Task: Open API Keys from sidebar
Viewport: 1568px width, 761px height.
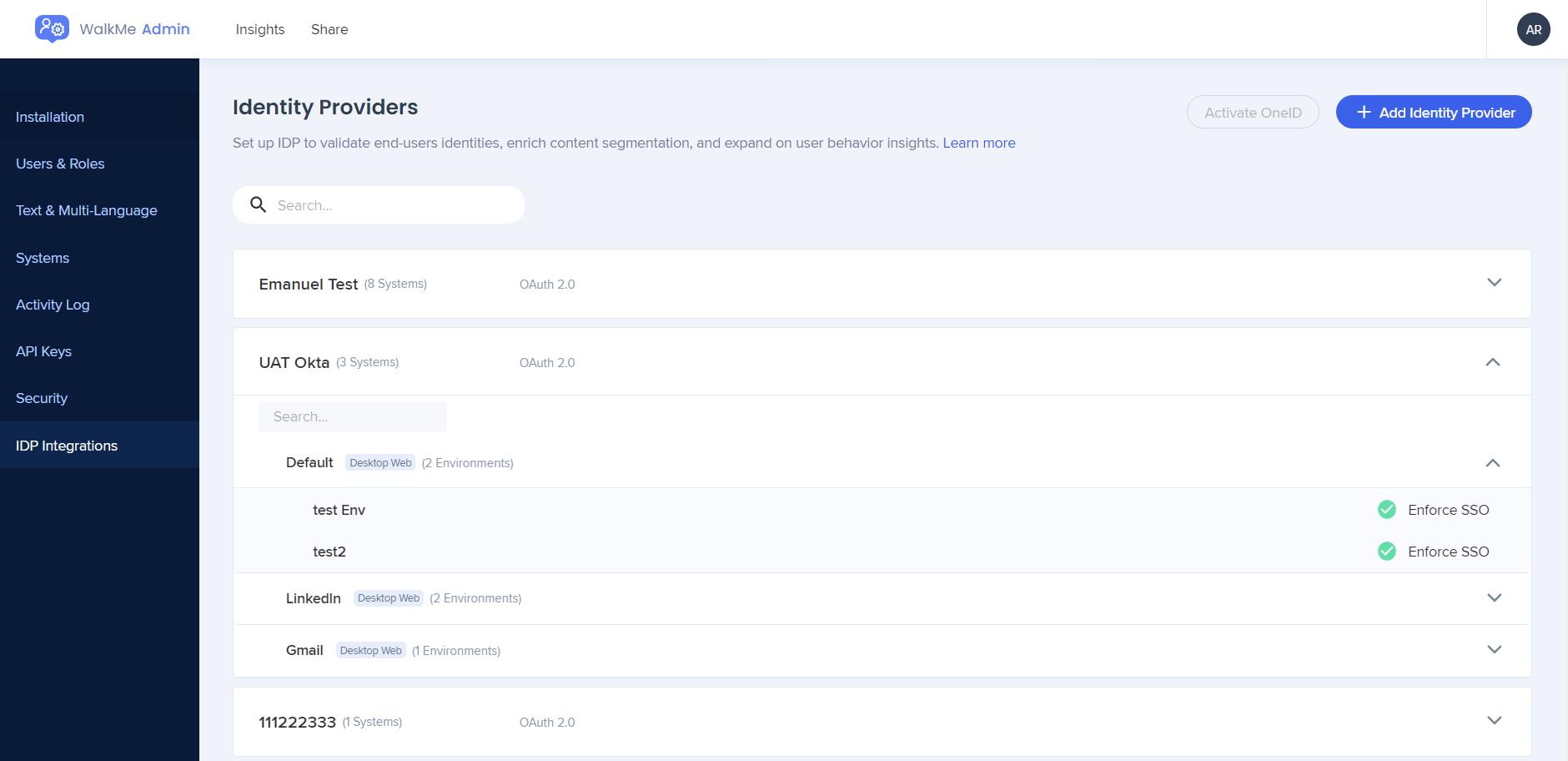Action: coord(43,351)
